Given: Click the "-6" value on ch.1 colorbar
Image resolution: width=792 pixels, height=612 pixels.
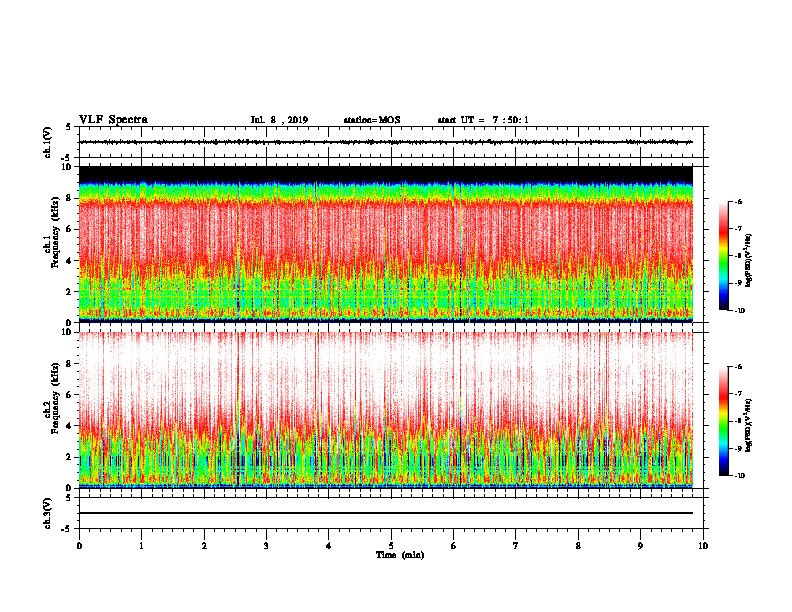Looking at the screenshot, I should (x=739, y=202).
